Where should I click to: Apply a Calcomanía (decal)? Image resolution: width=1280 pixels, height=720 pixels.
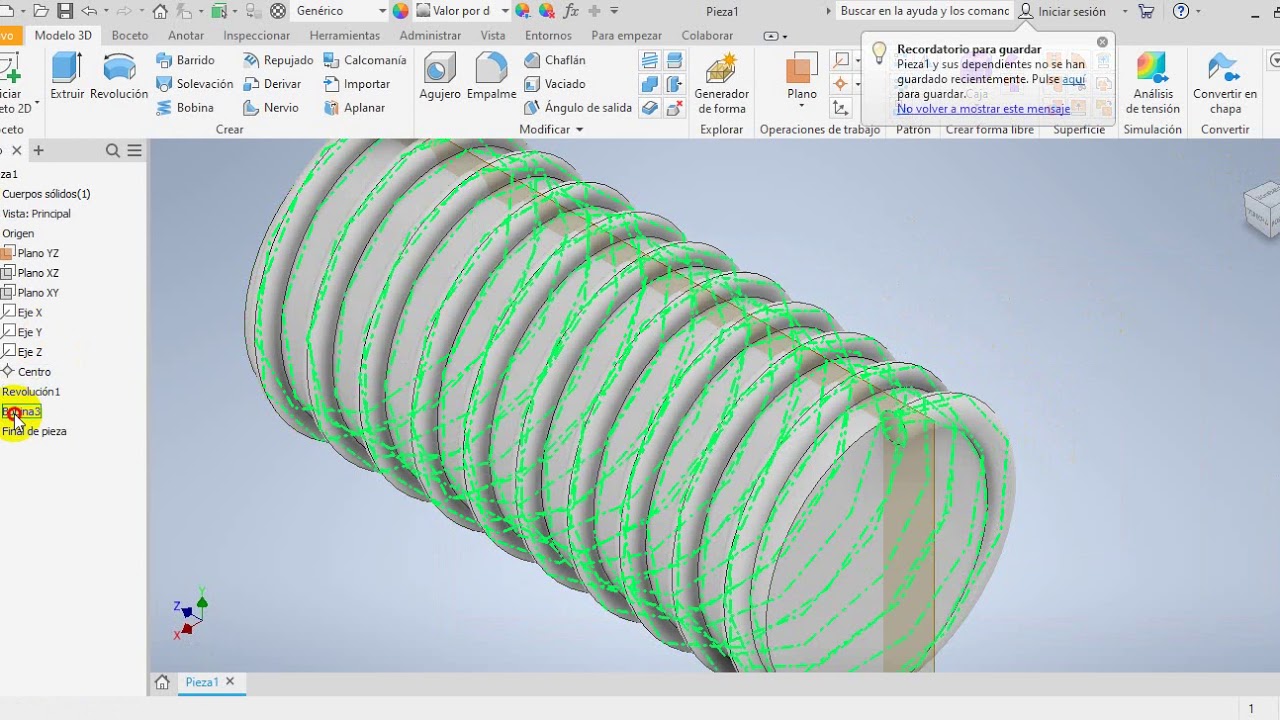pyautogui.click(x=364, y=60)
